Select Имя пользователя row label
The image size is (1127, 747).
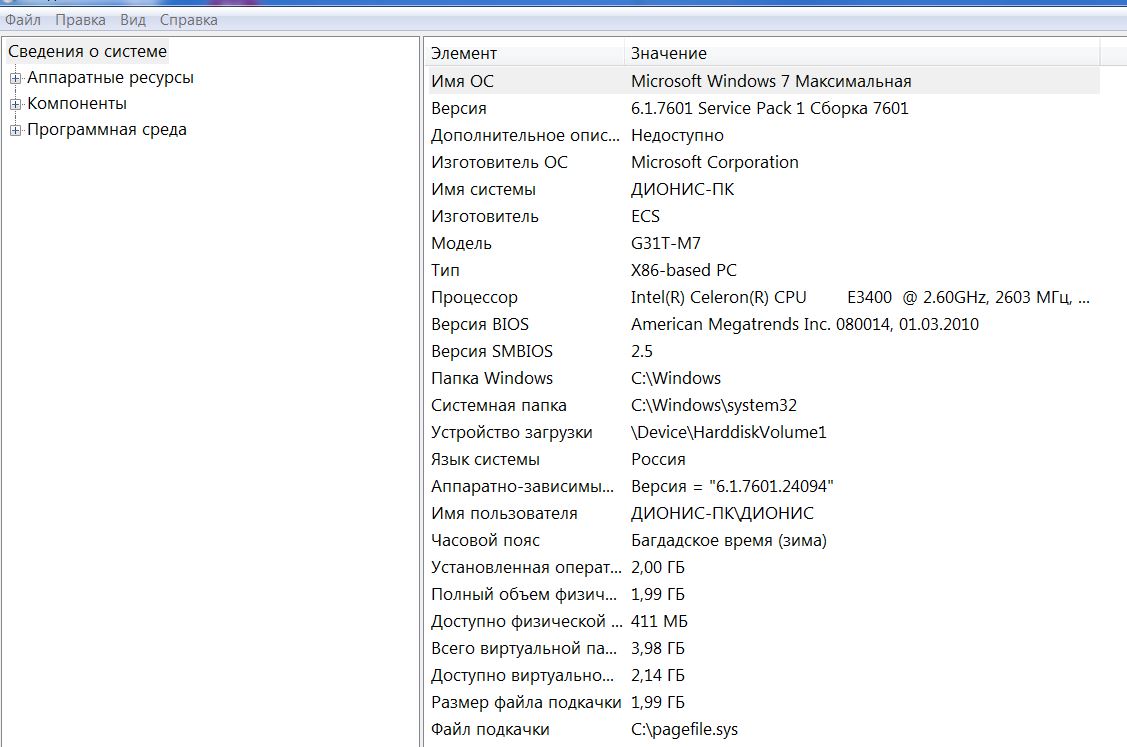point(504,513)
